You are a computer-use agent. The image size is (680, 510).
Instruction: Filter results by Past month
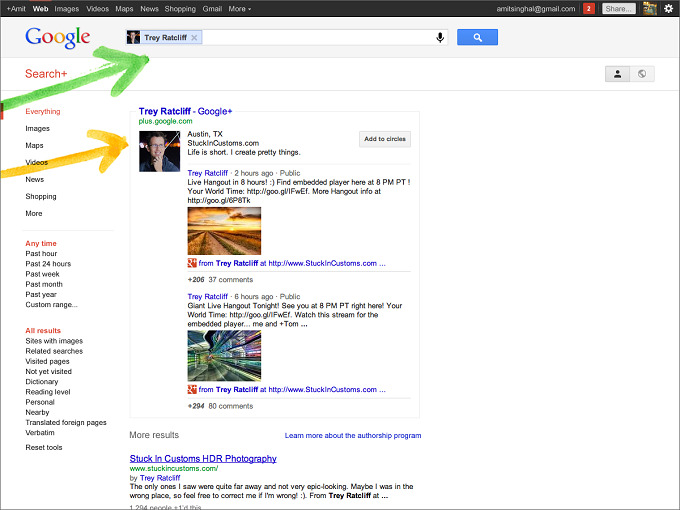point(44,284)
